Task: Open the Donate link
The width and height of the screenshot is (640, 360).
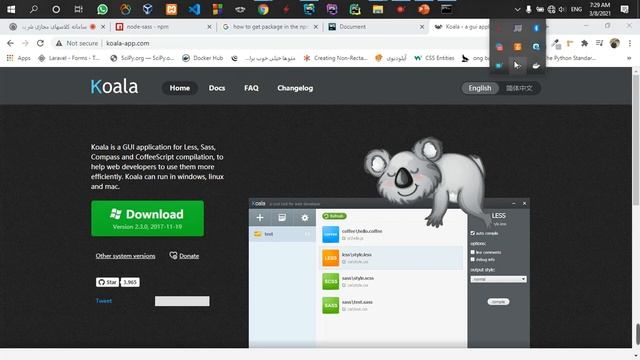Action: click(x=184, y=256)
